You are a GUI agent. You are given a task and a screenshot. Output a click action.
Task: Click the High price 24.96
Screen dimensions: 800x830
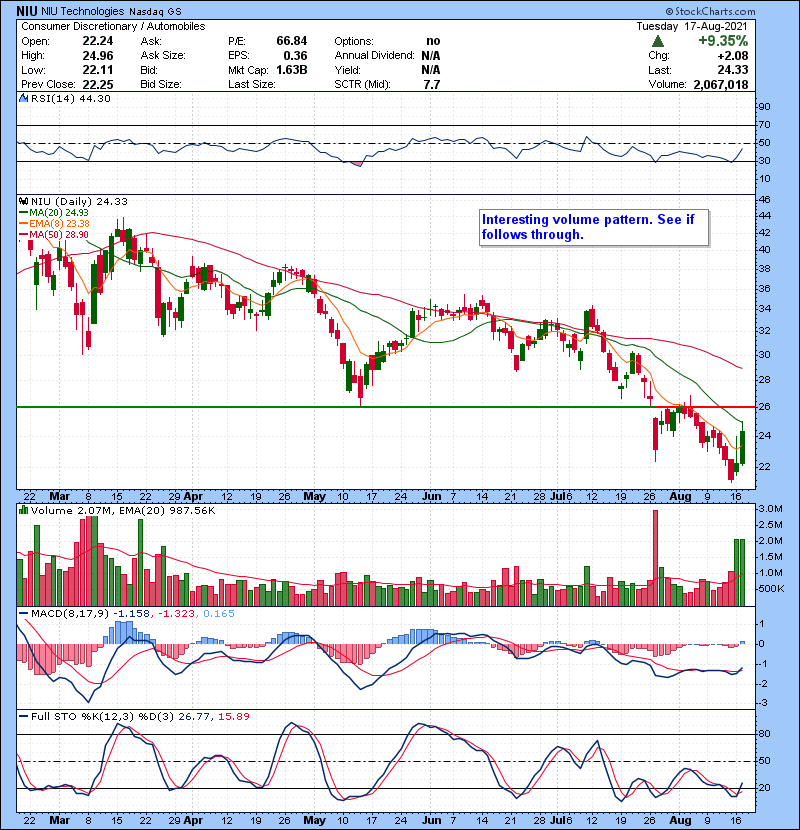98,56
